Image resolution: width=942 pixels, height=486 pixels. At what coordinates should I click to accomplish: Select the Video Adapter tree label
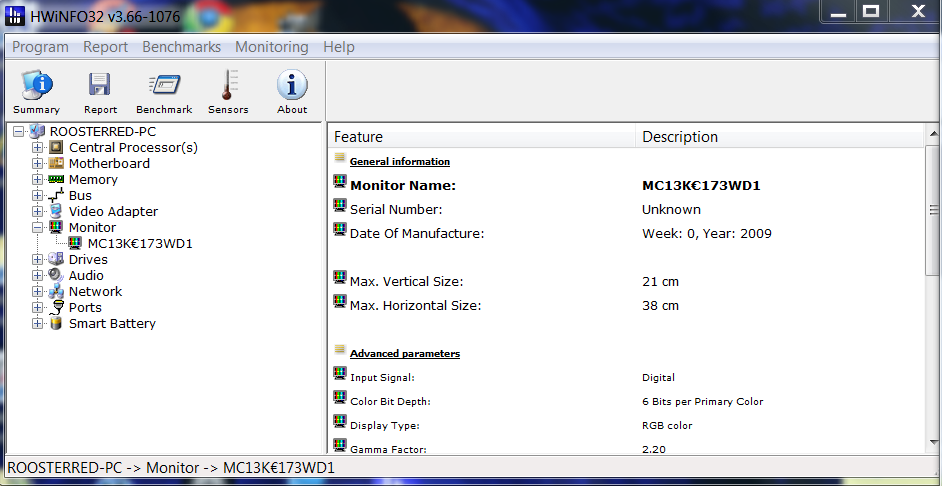tap(114, 211)
